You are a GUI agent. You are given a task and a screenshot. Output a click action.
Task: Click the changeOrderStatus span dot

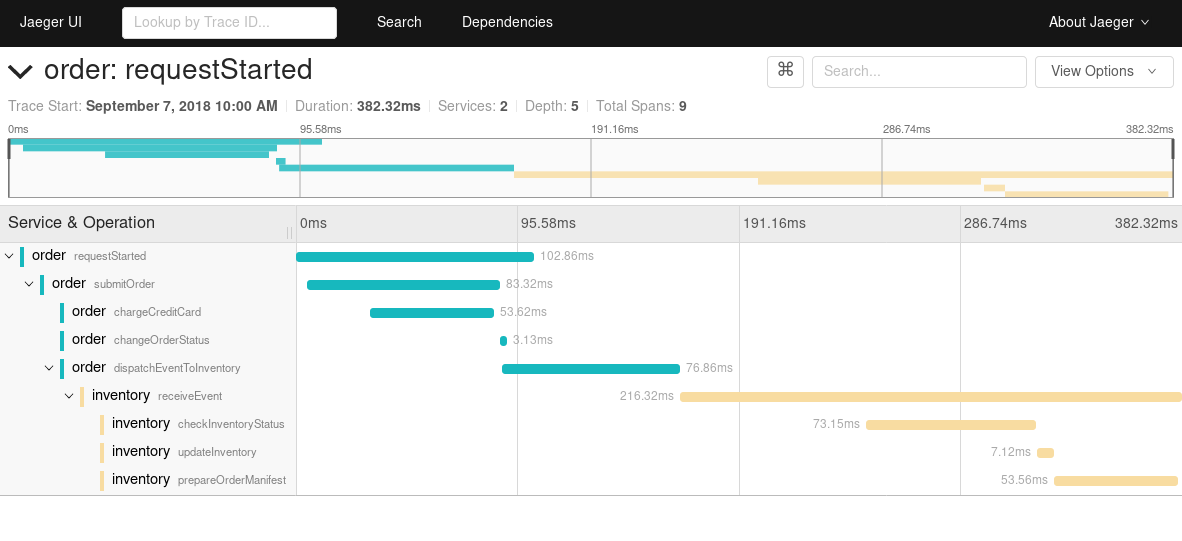[503, 341]
